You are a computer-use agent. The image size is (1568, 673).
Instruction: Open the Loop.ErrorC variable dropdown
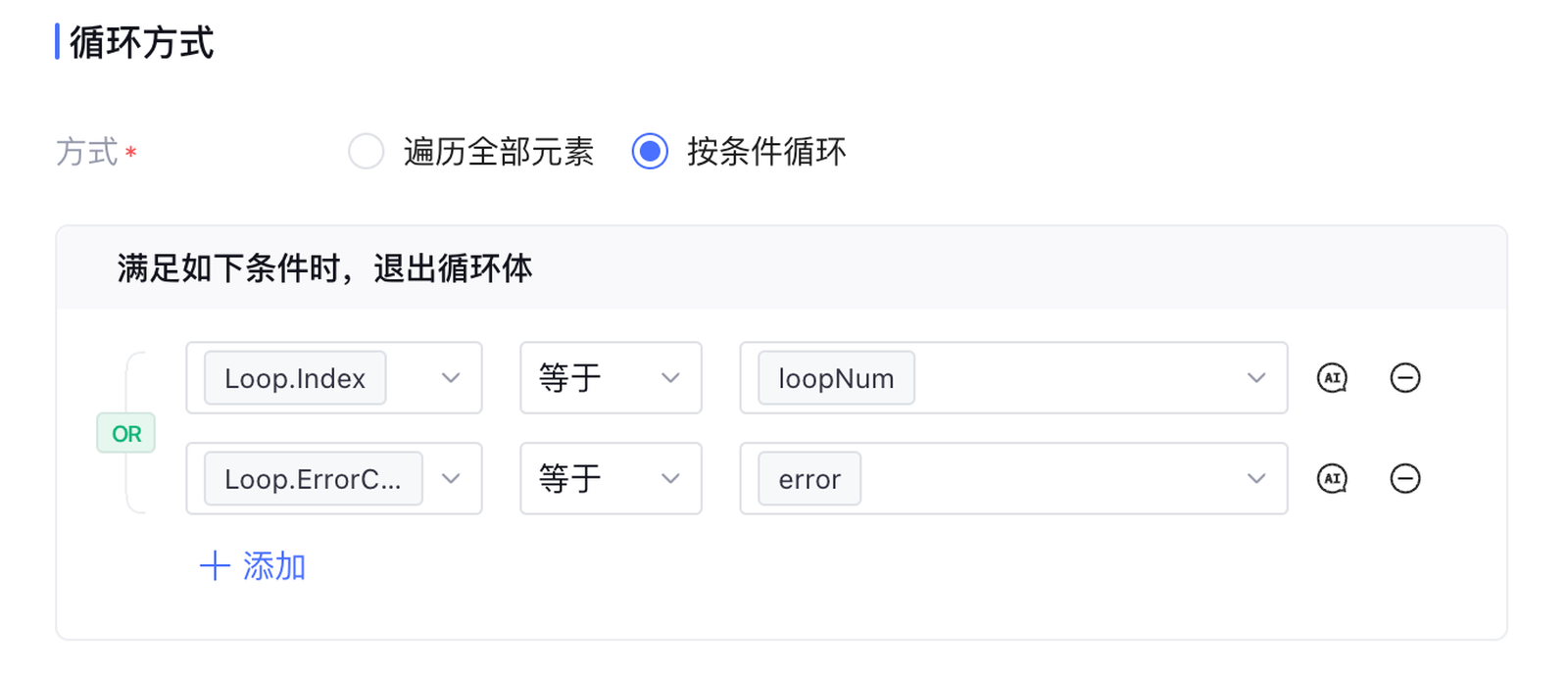coord(451,479)
